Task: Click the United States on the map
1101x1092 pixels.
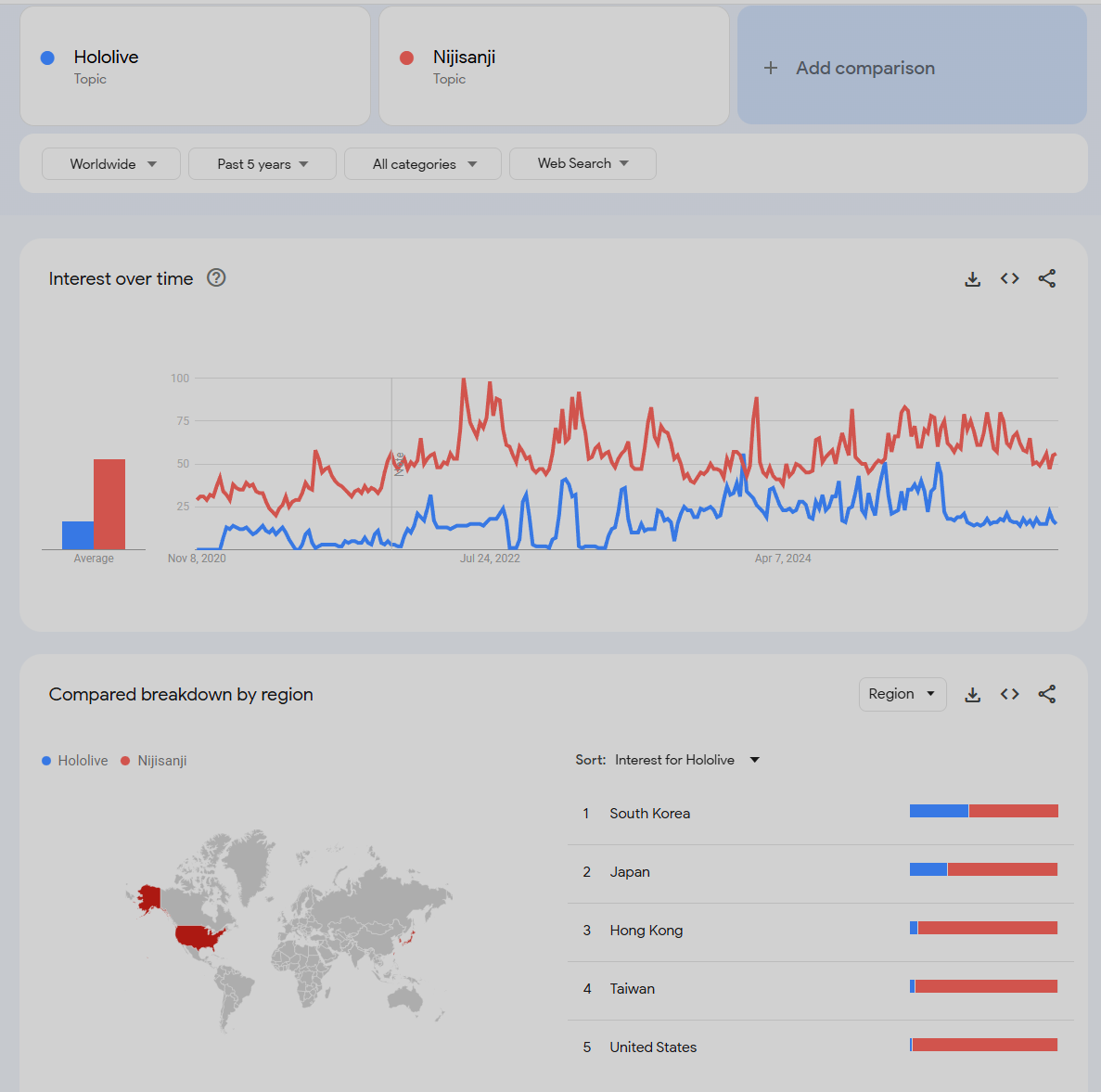Action: pos(198,936)
